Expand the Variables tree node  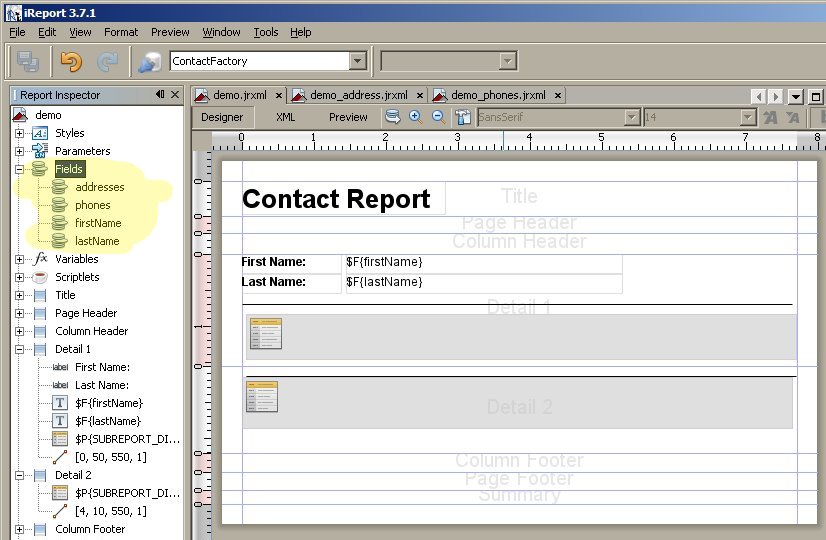[x=19, y=259]
